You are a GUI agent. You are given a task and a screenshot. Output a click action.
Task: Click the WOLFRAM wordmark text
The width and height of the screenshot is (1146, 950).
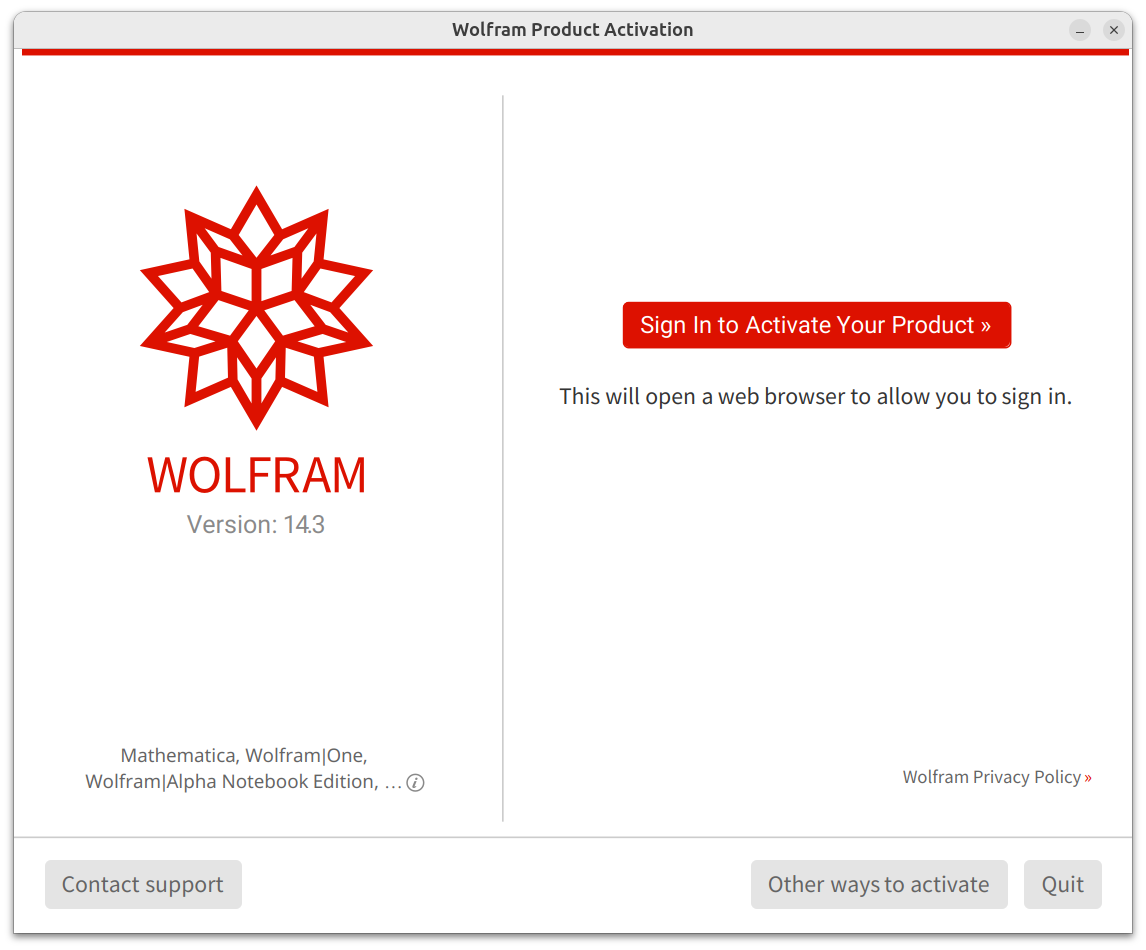[257, 476]
